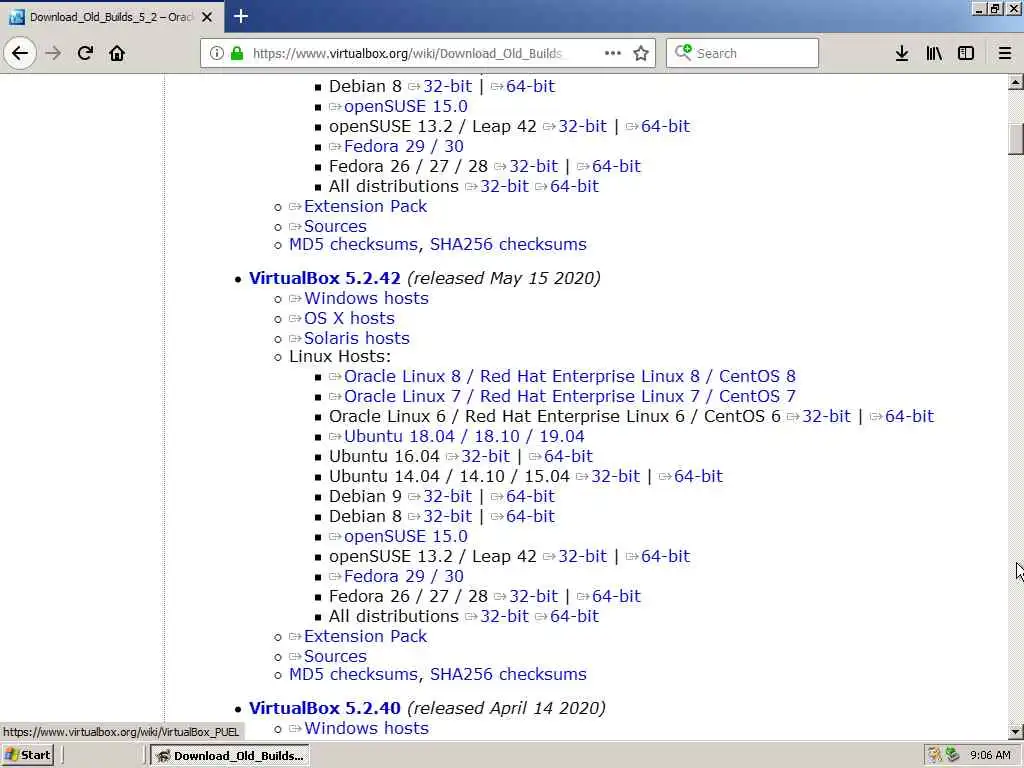Open 5.2.42 MD5 checksums link
The height and width of the screenshot is (768, 1024).
(353, 675)
